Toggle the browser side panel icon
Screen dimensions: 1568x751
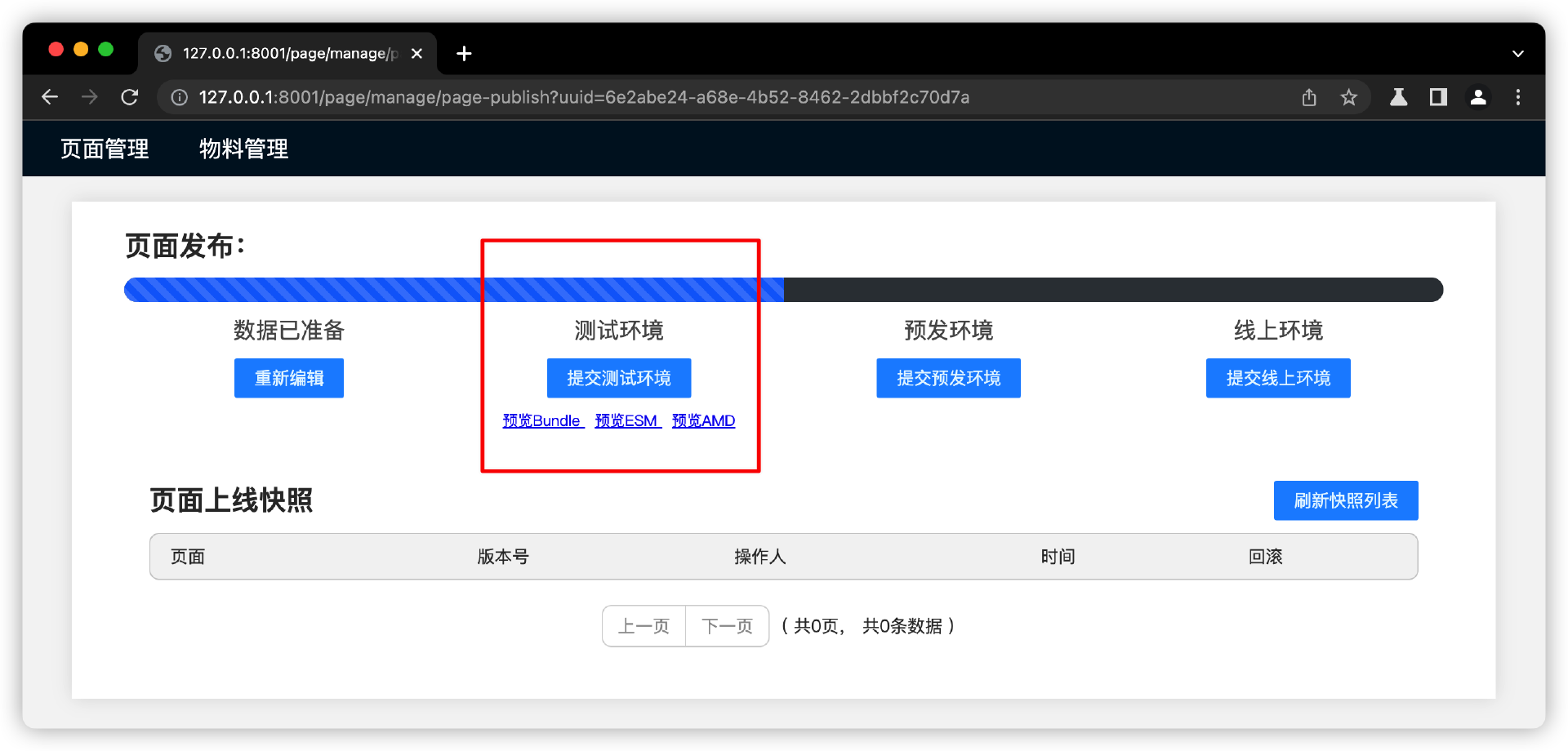click(x=1438, y=97)
